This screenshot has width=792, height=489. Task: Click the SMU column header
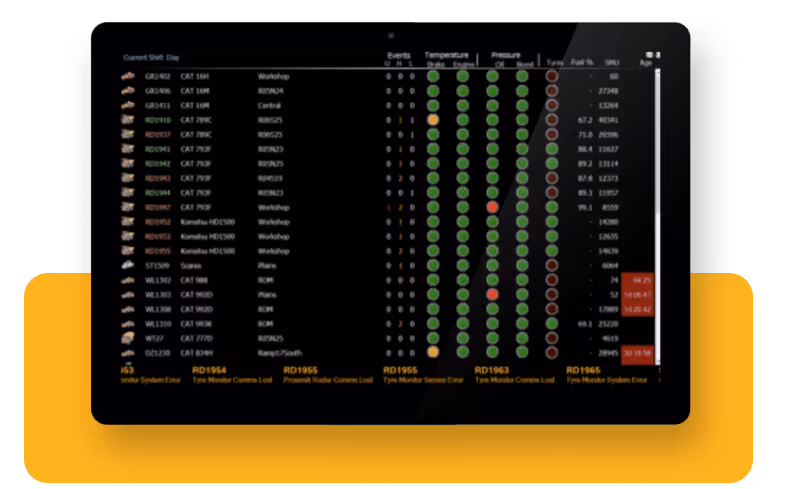[612, 63]
